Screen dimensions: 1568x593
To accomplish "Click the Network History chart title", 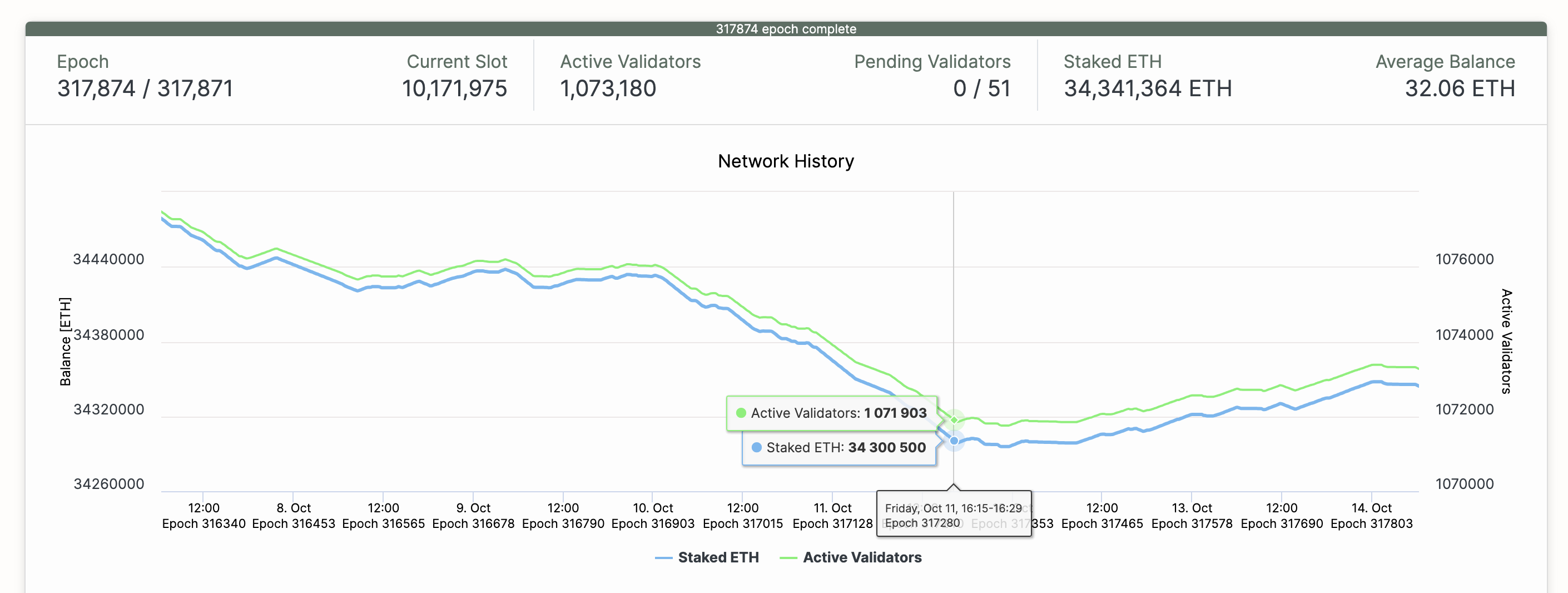I will click(786, 161).
